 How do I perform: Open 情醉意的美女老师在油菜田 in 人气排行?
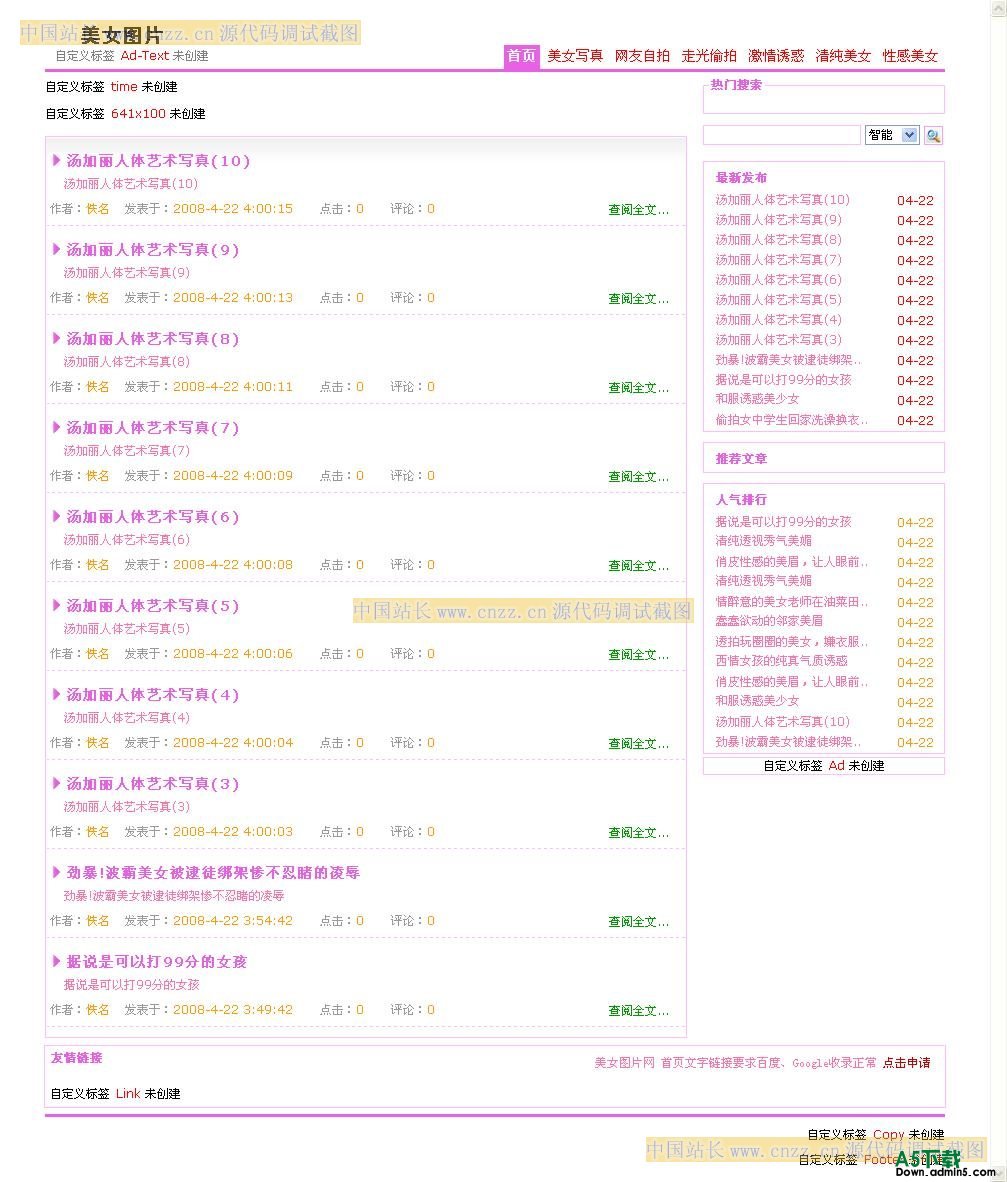791,602
